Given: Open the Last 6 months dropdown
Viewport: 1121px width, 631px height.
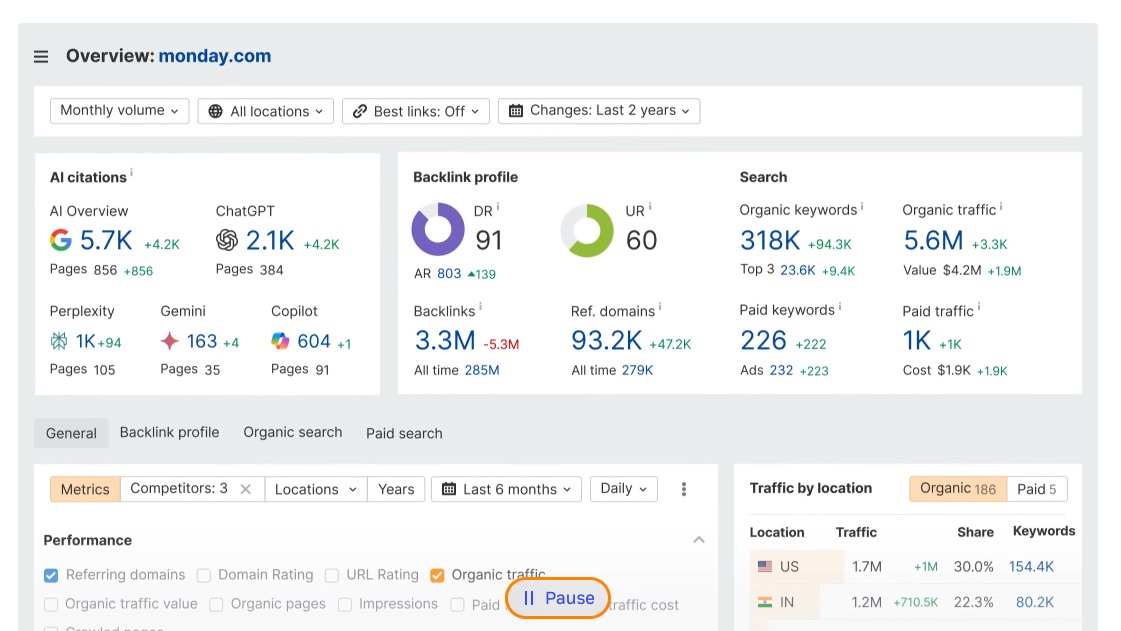Looking at the screenshot, I should (506, 489).
